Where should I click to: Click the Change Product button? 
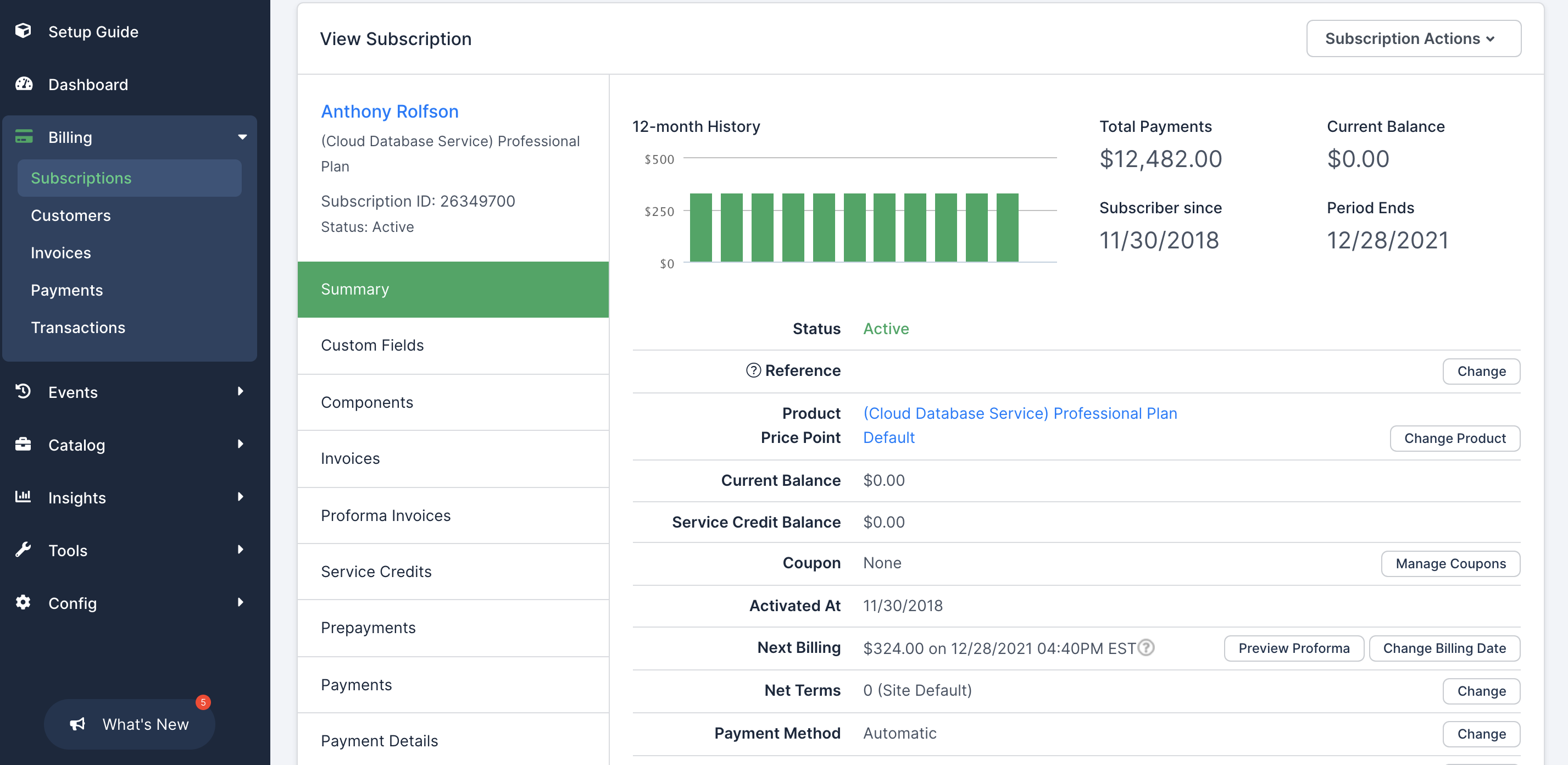click(1454, 439)
